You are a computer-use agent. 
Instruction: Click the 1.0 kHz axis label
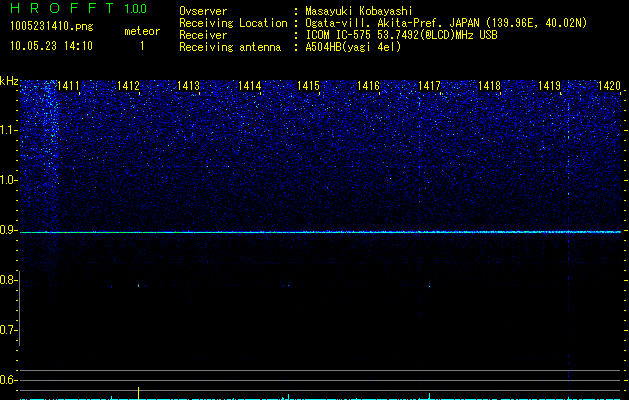tap(9, 180)
